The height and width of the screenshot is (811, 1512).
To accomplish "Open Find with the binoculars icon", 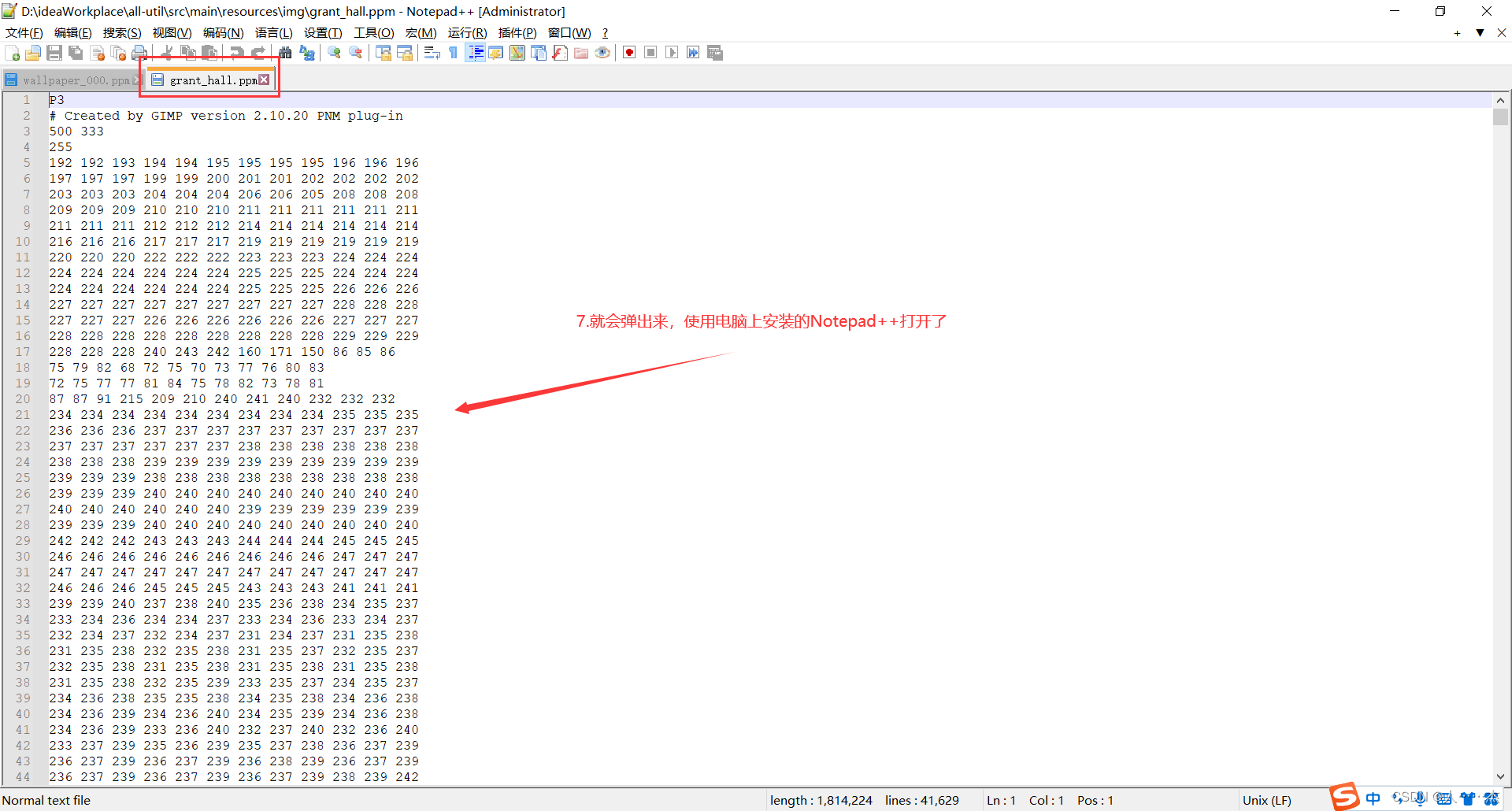I will click(x=285, y=53).
